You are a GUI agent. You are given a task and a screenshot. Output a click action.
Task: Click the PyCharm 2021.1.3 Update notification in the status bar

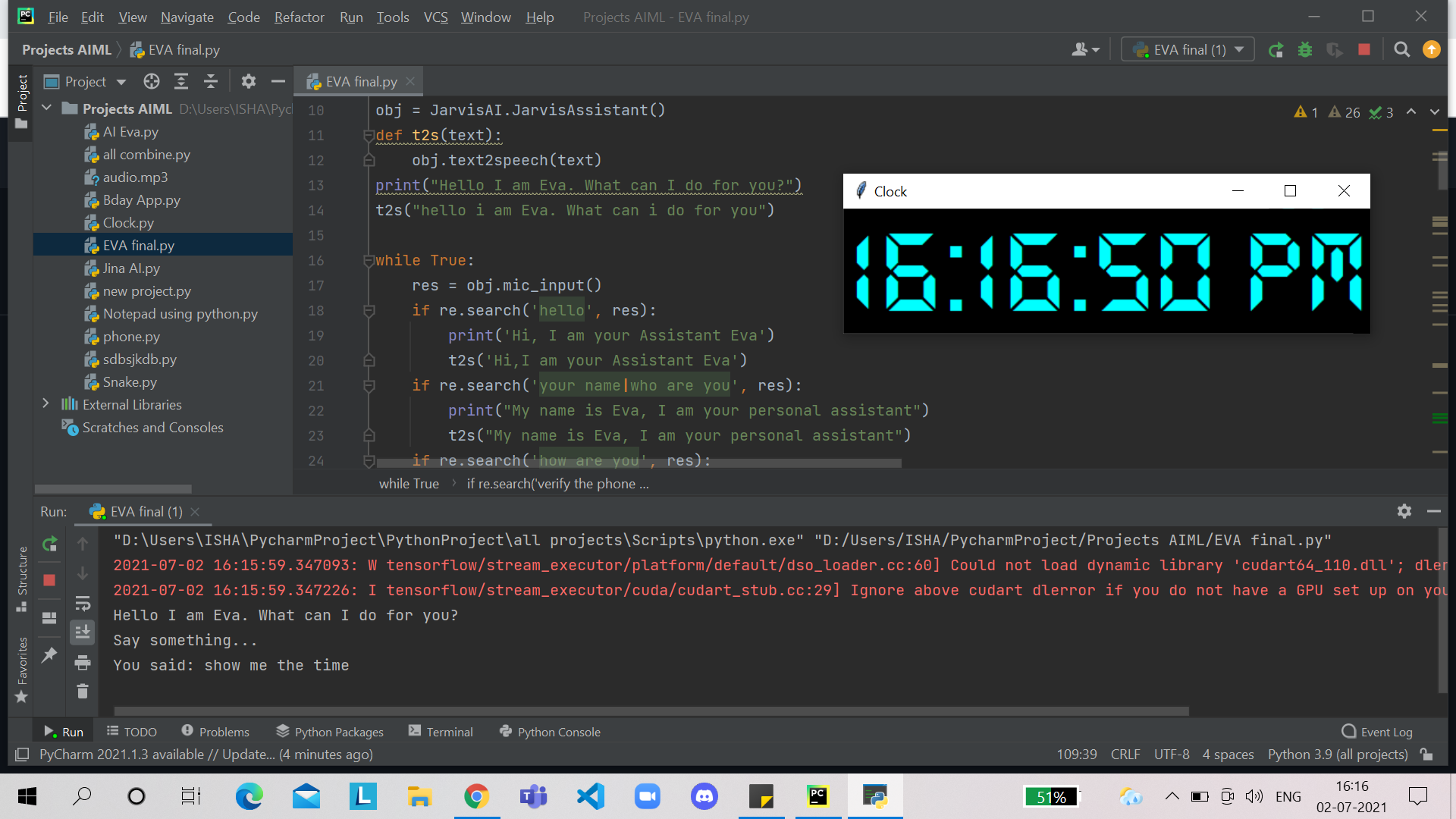pos(206,755)
